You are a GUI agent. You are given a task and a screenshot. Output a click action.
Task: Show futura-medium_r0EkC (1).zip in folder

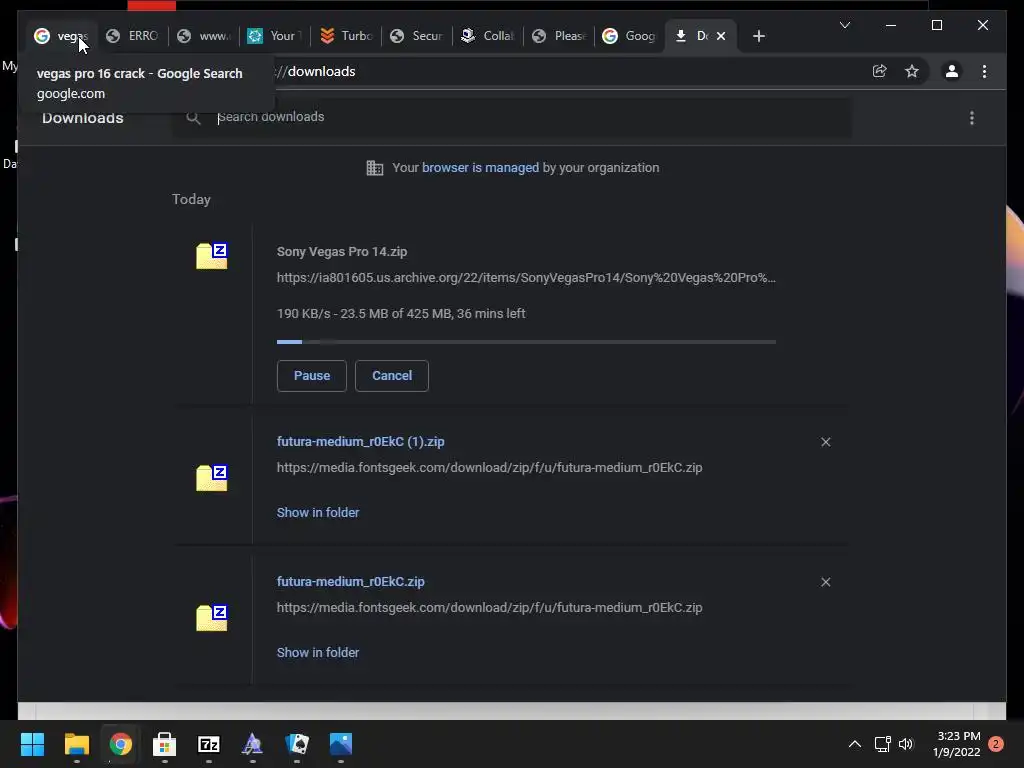point(317,513)
